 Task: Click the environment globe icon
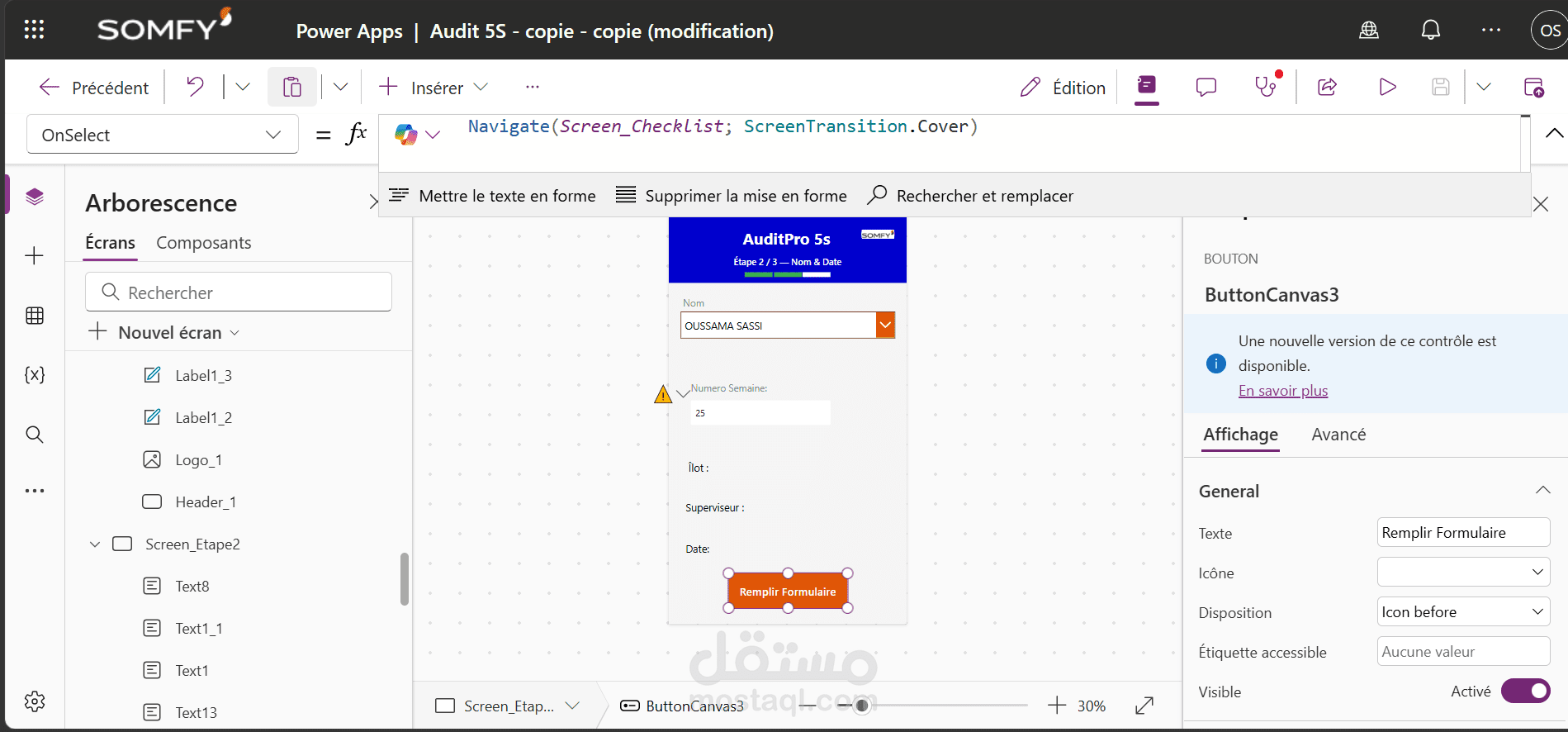coord(1369,31)
